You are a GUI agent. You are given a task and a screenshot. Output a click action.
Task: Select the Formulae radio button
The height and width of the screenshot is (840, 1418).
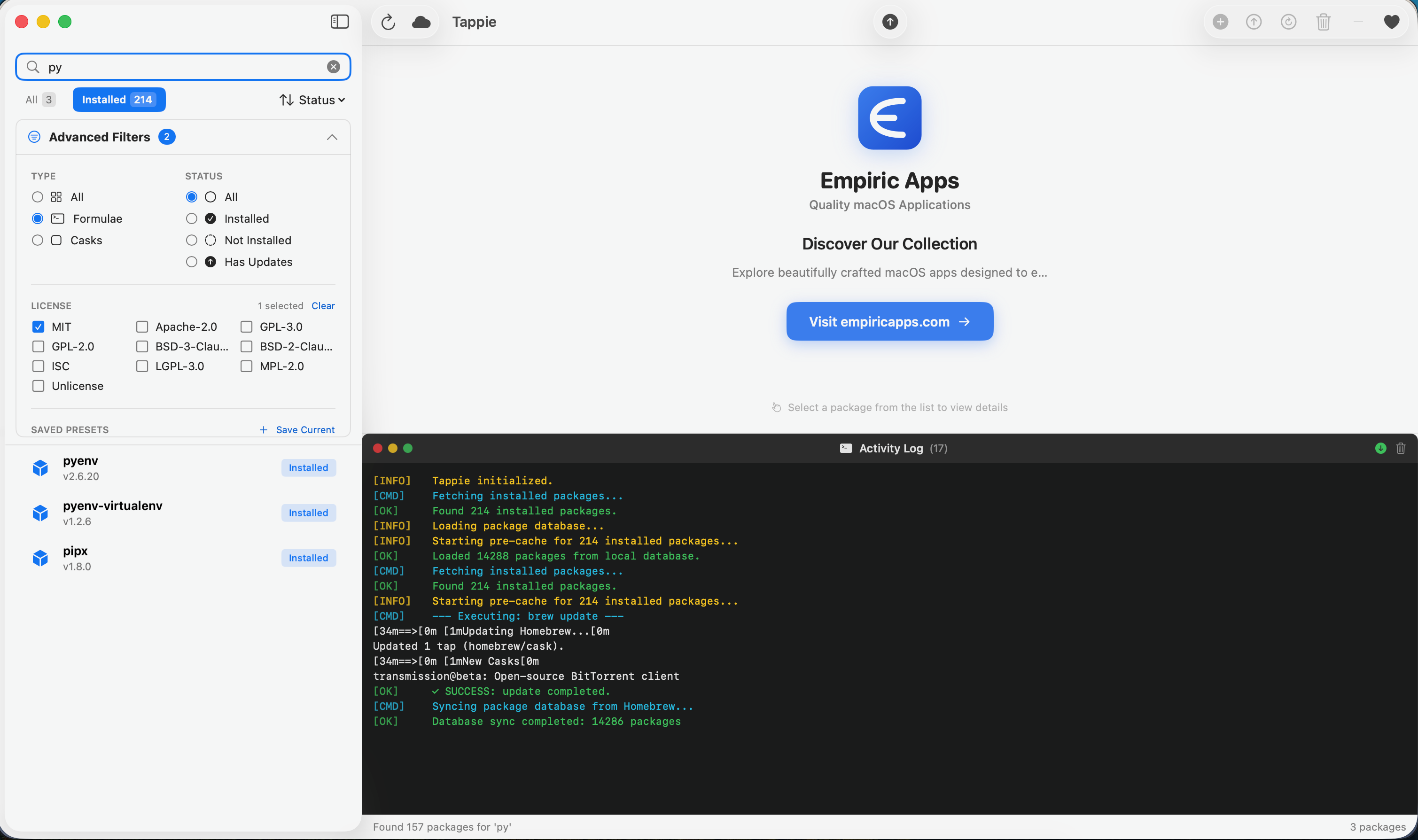(x=38, y=218)
